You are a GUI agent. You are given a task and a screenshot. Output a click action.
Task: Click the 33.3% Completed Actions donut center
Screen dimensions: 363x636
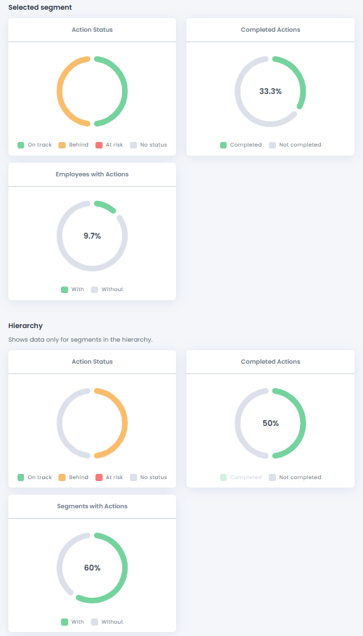[x=271, y=91]
